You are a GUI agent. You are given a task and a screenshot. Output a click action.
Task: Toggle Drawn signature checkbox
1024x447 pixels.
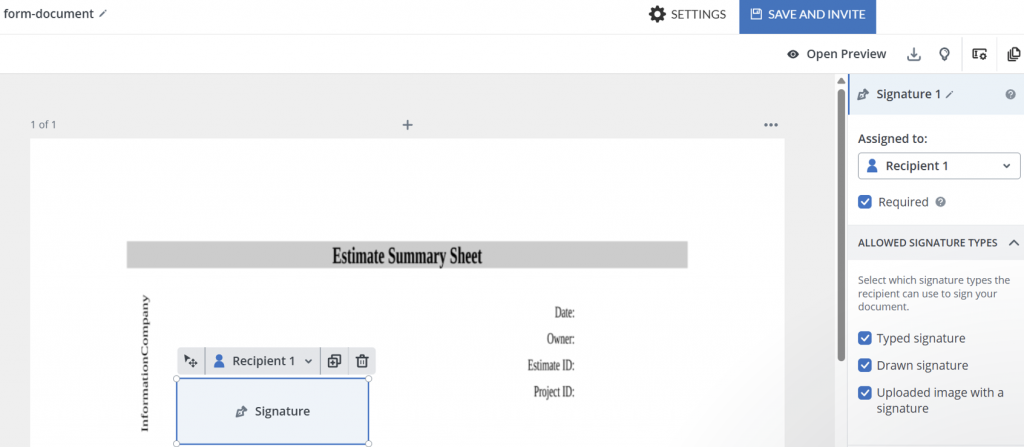[865, 365]
